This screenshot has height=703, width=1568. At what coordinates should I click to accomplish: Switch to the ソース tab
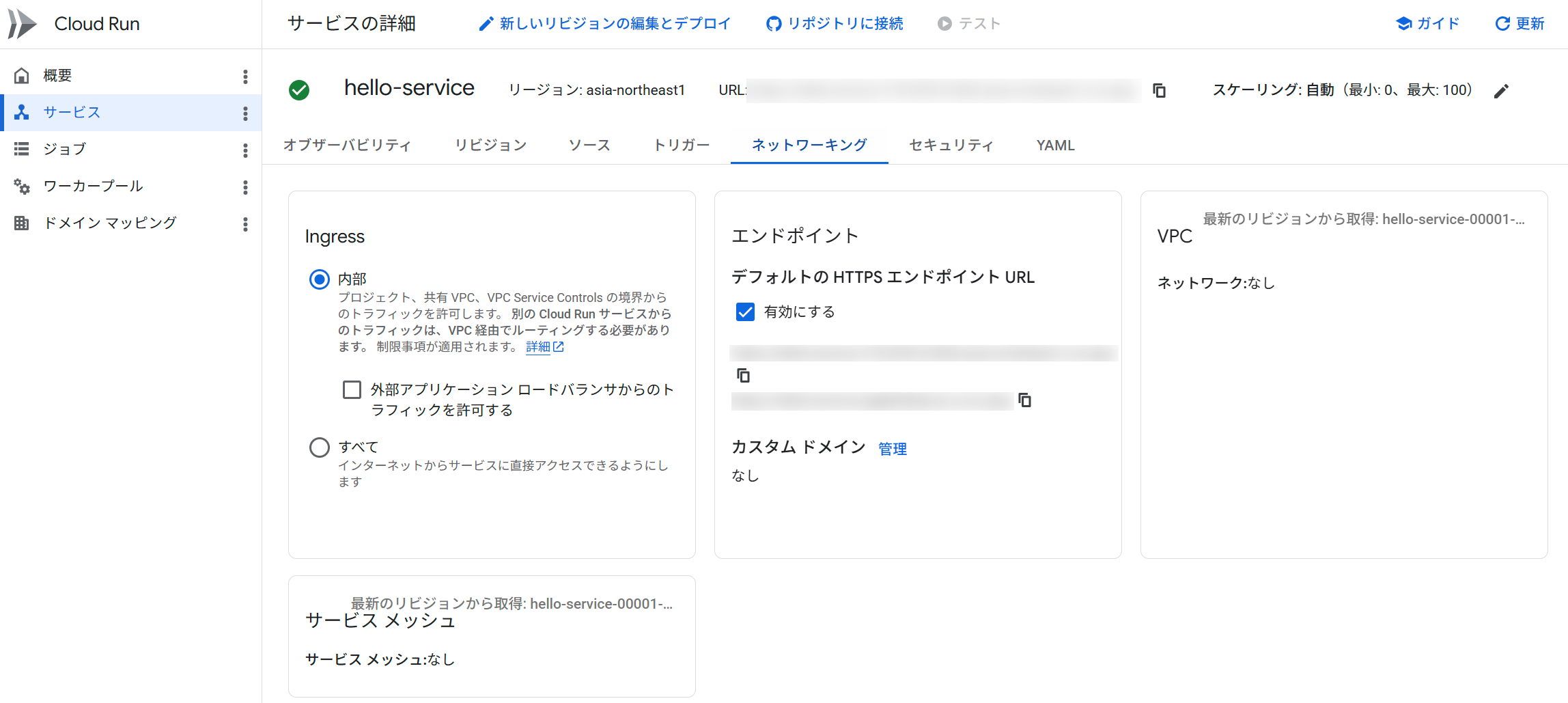pos(589,146)
